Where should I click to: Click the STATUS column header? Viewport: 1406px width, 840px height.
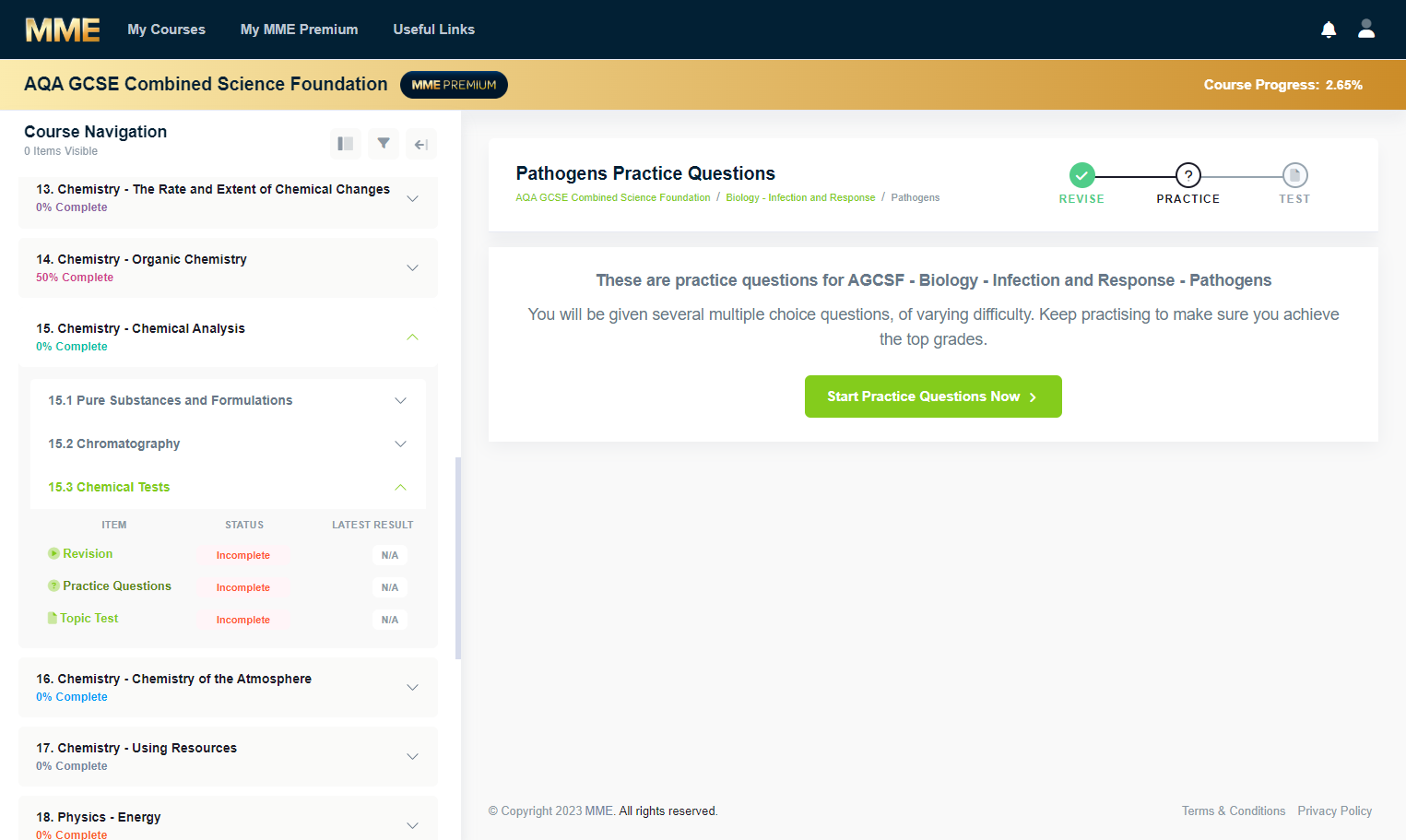click(x=244, y=525)
